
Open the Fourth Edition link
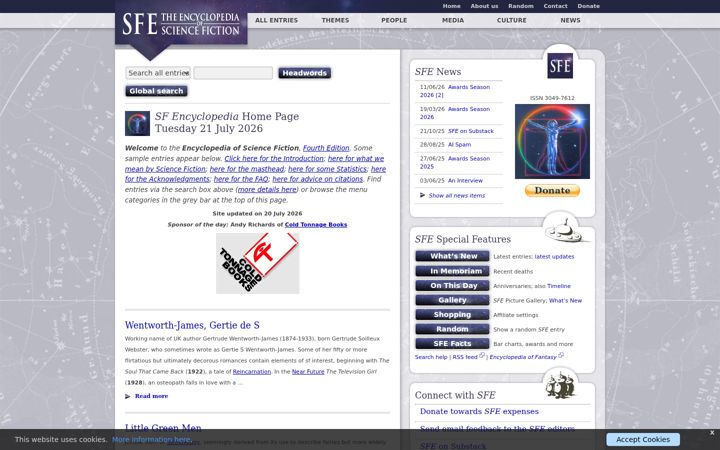(x=326, y=148)
